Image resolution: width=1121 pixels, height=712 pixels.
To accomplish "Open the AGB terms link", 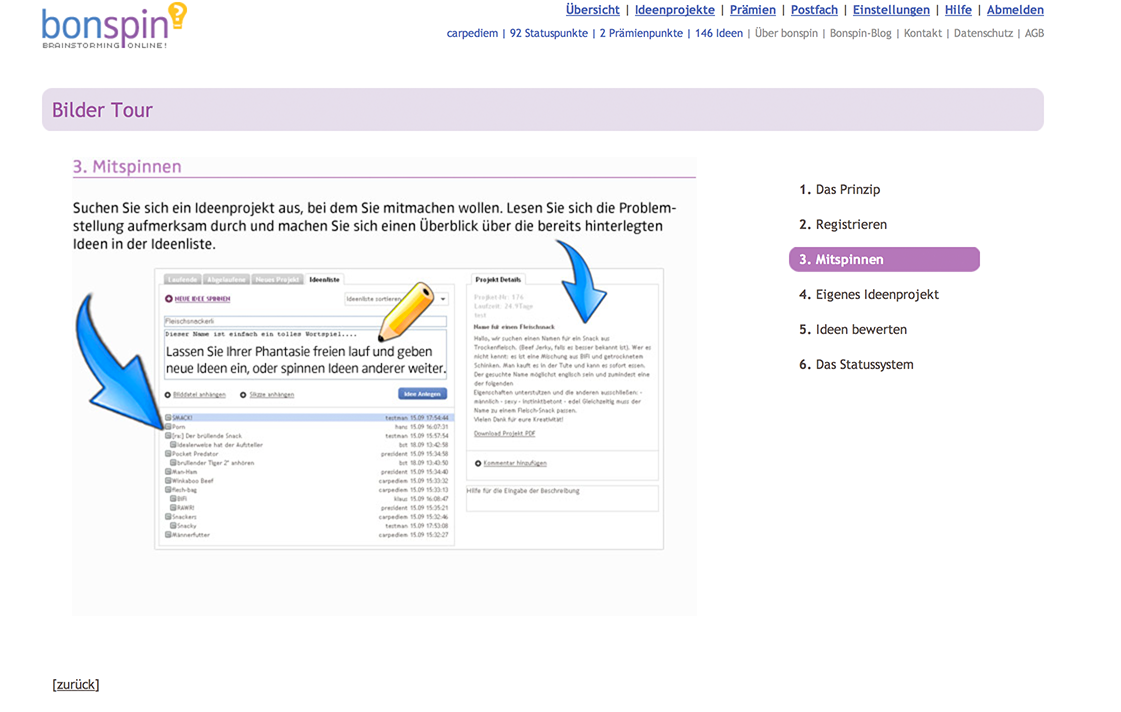I will (1034, 33).
